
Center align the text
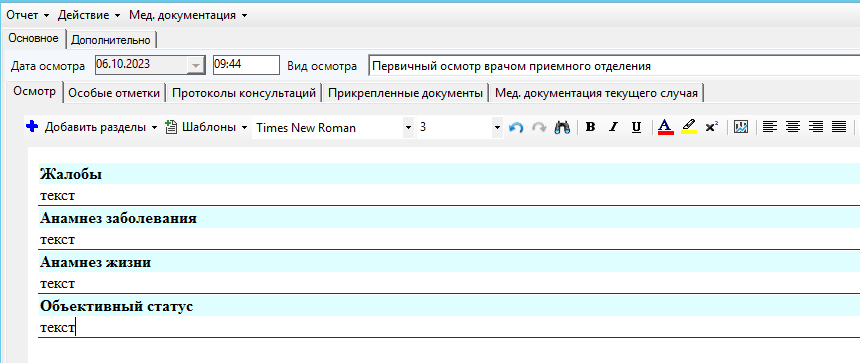pos(793,128)
